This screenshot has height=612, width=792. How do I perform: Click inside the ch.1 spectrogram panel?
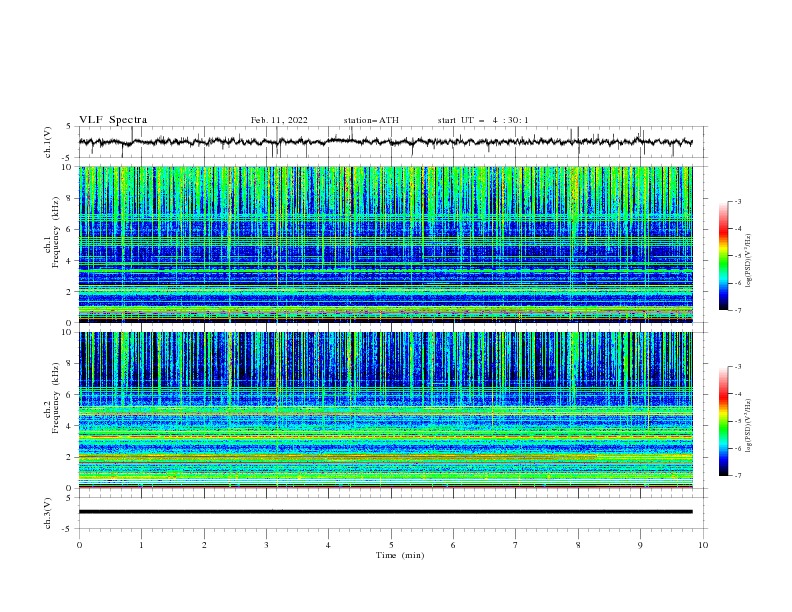click(x=385, y=244)
